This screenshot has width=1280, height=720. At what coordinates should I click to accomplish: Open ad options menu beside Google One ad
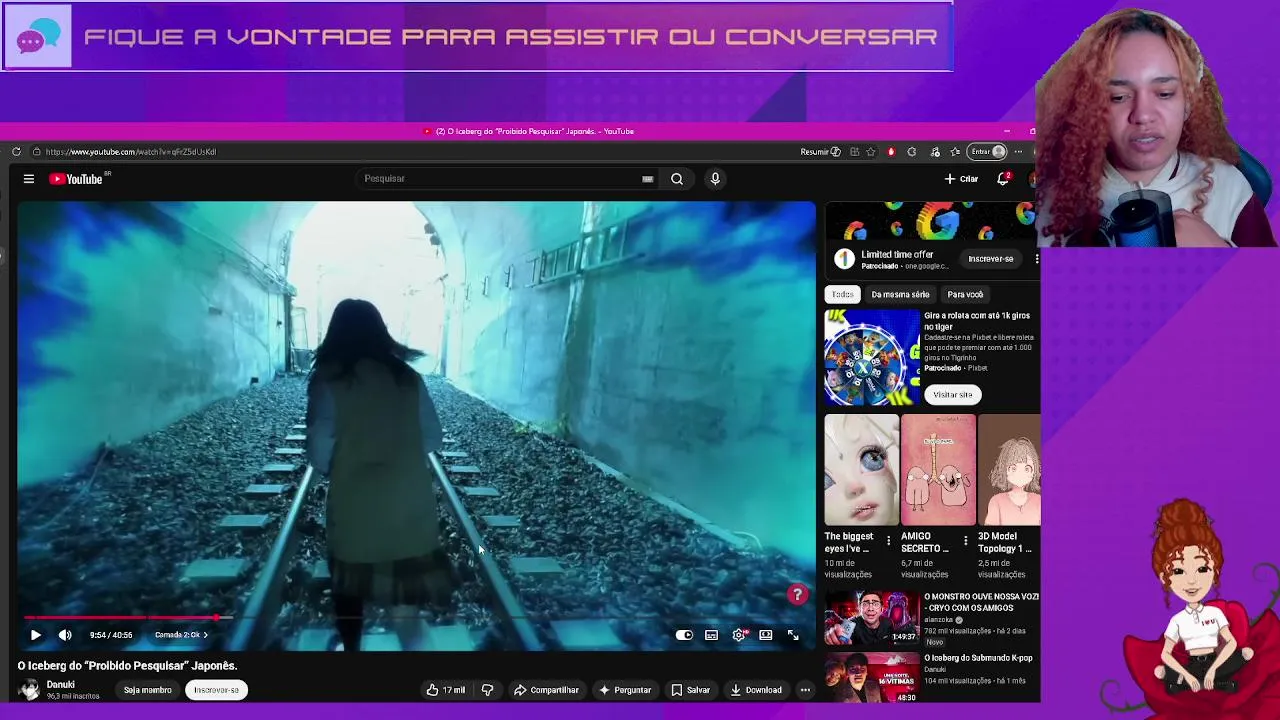point(1036,259)
